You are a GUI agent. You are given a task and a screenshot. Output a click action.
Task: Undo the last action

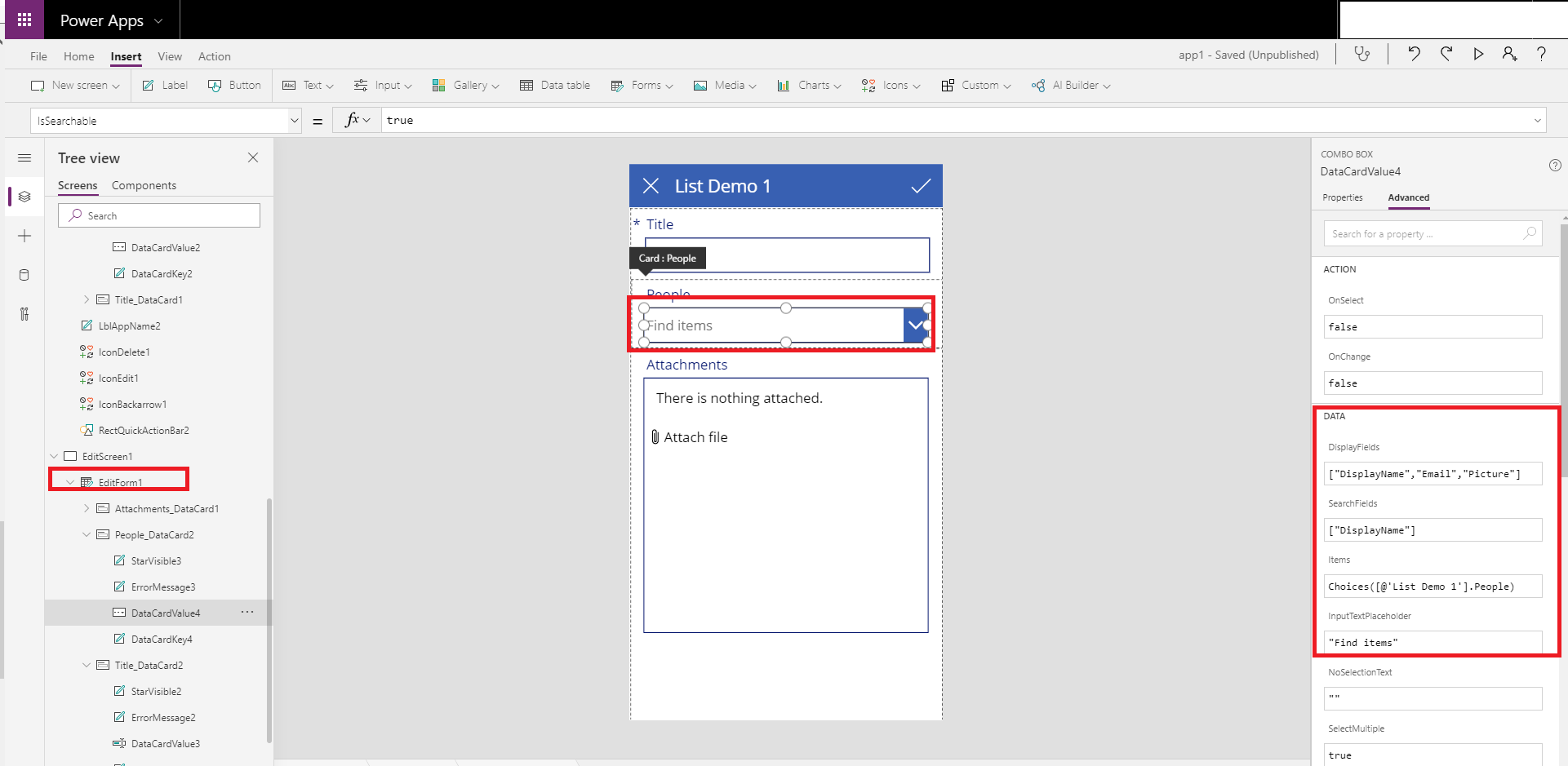[x=1414, y=54]
